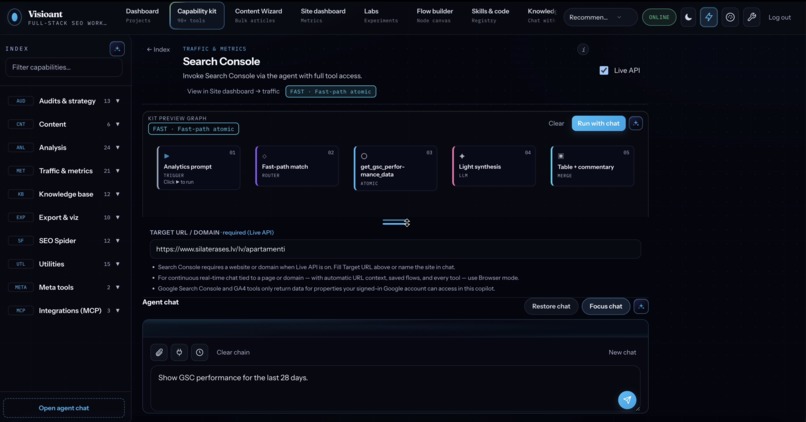Open the gauge dashboard icon in header
The height and width of the screenshot is (422, 806).
(x=730, y=17)
